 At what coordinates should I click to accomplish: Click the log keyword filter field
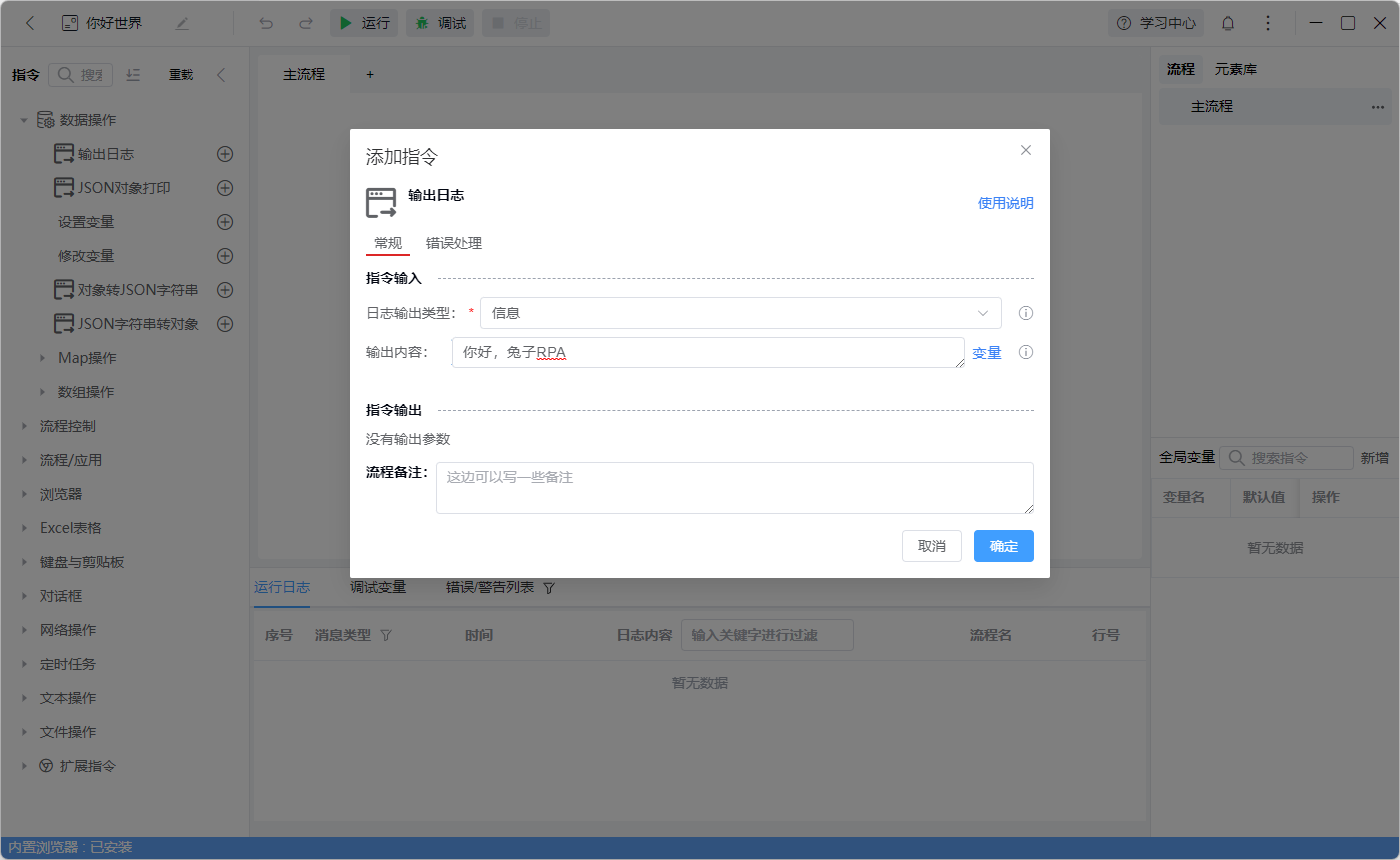point(767,635)
